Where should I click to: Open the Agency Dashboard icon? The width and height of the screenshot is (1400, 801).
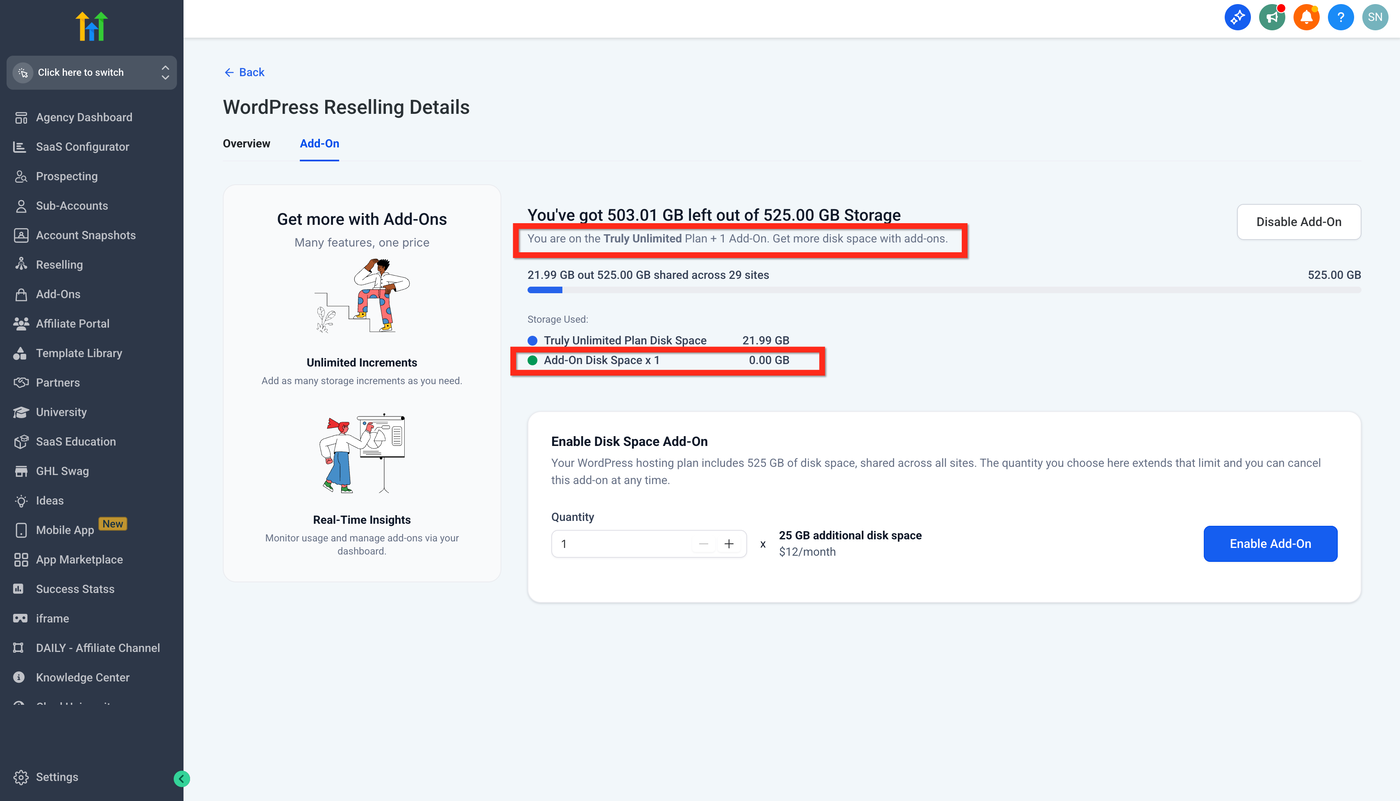tap(21, 117)
